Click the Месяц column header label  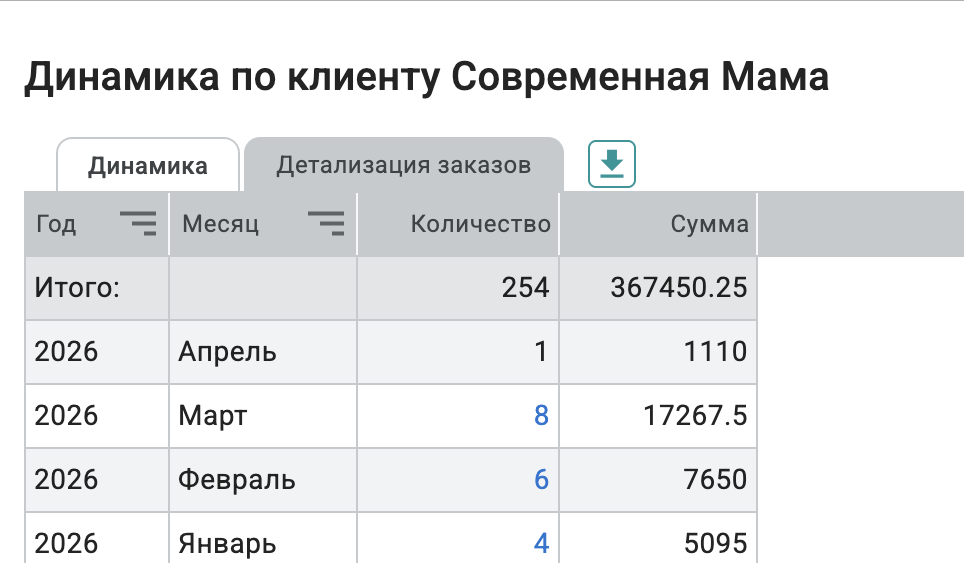(x=220, y=224)
